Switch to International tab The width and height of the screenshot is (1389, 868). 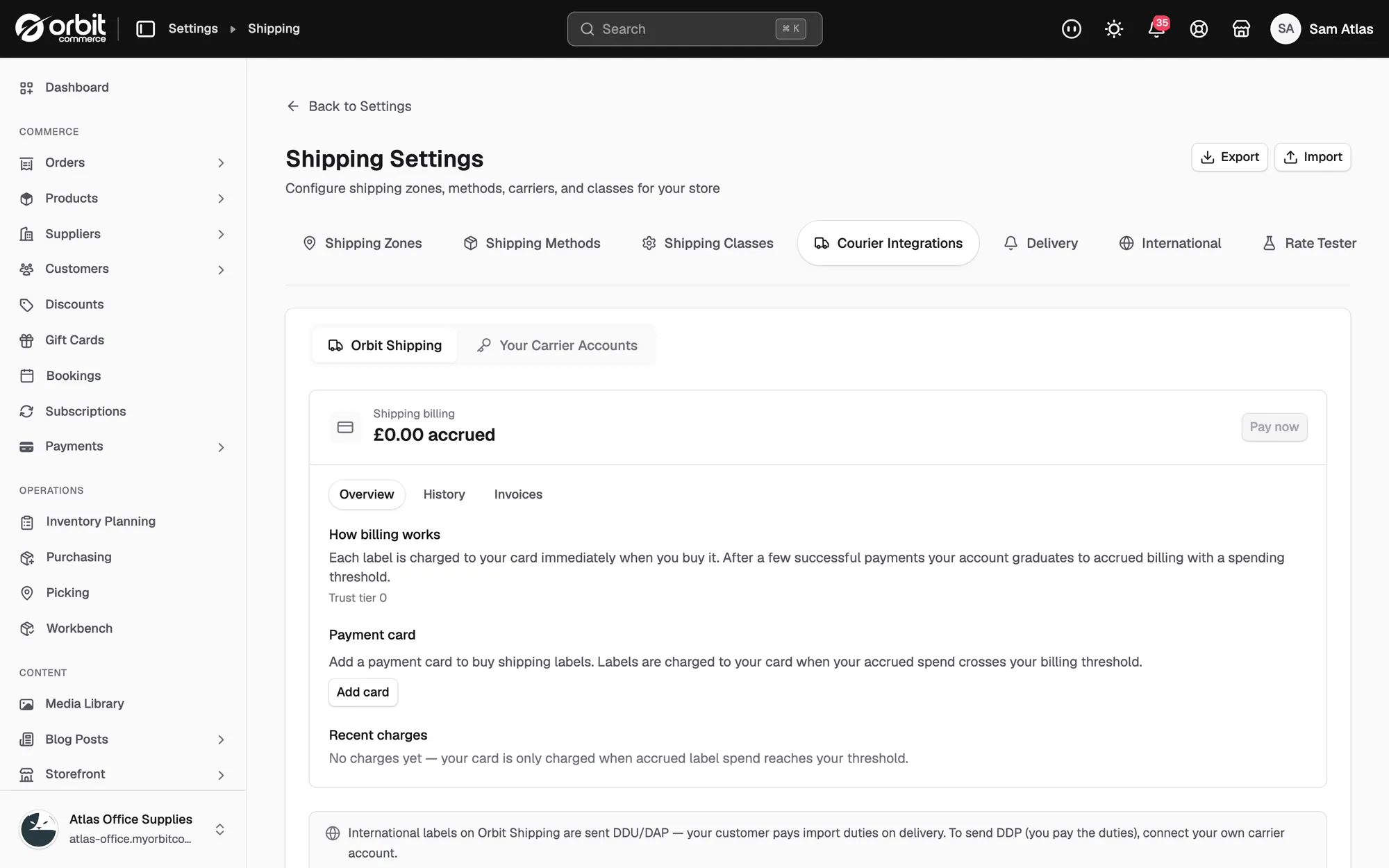pos(1170,243)
